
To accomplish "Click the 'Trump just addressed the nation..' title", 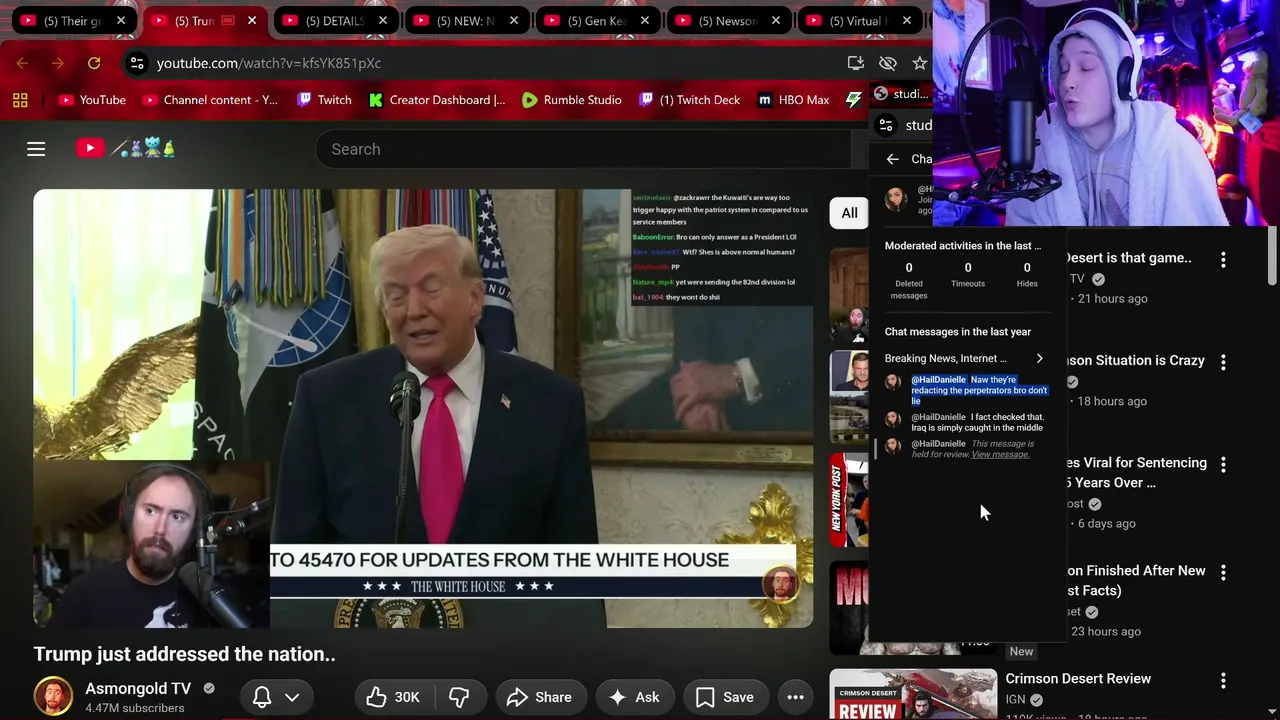I will click(184, 654).
